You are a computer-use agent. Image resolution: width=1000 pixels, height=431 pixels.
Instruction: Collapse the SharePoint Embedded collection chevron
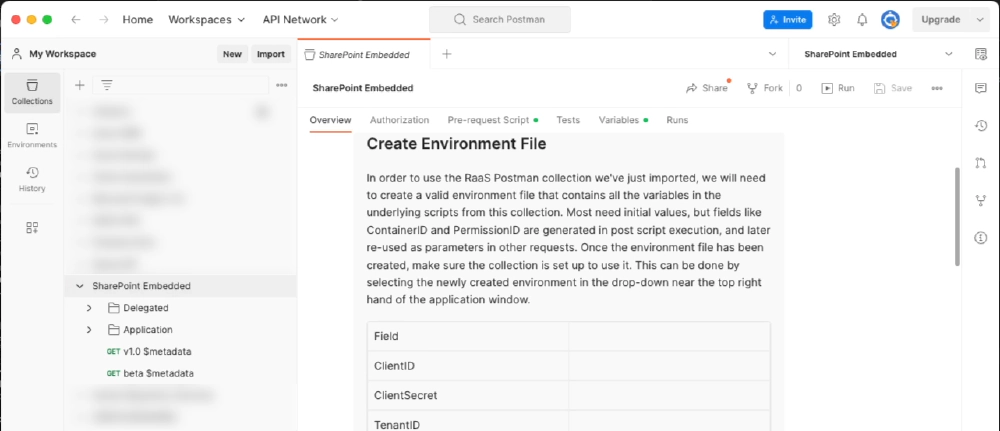80,286
